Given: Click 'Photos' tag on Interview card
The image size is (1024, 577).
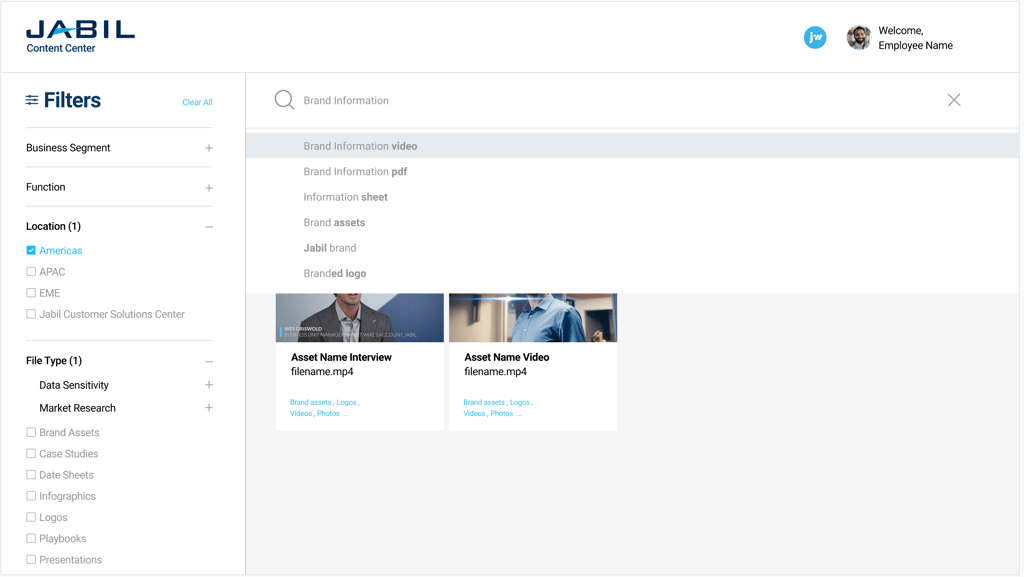Looking at the screenshot, I should 328,414.
